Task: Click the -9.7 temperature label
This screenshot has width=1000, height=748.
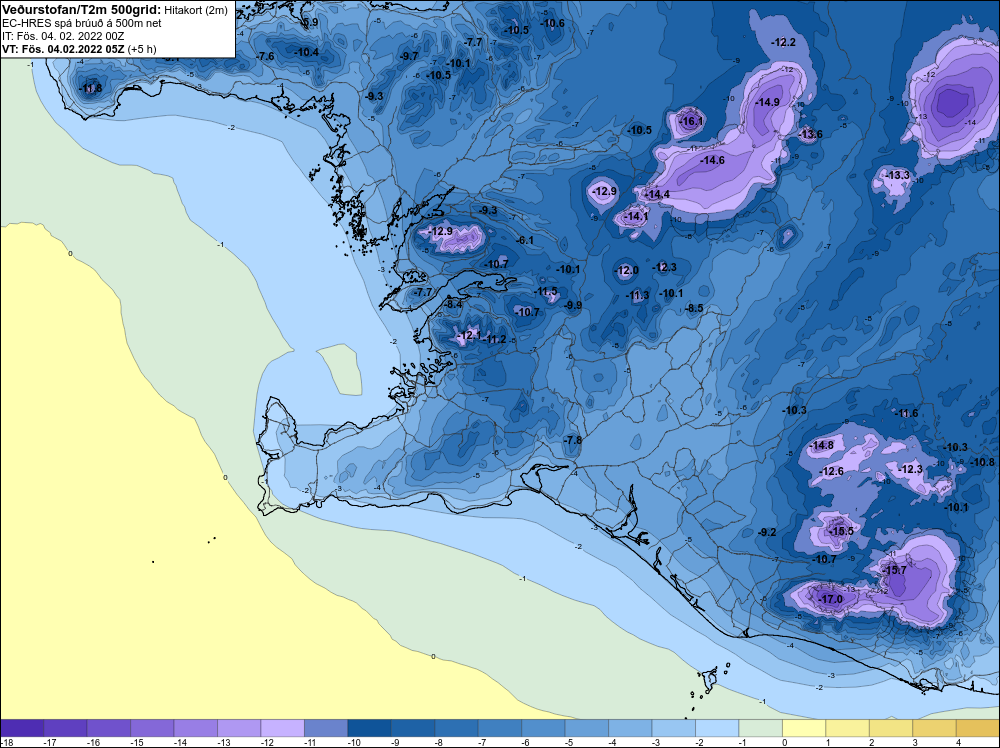Action: click(x=409, y=56)
